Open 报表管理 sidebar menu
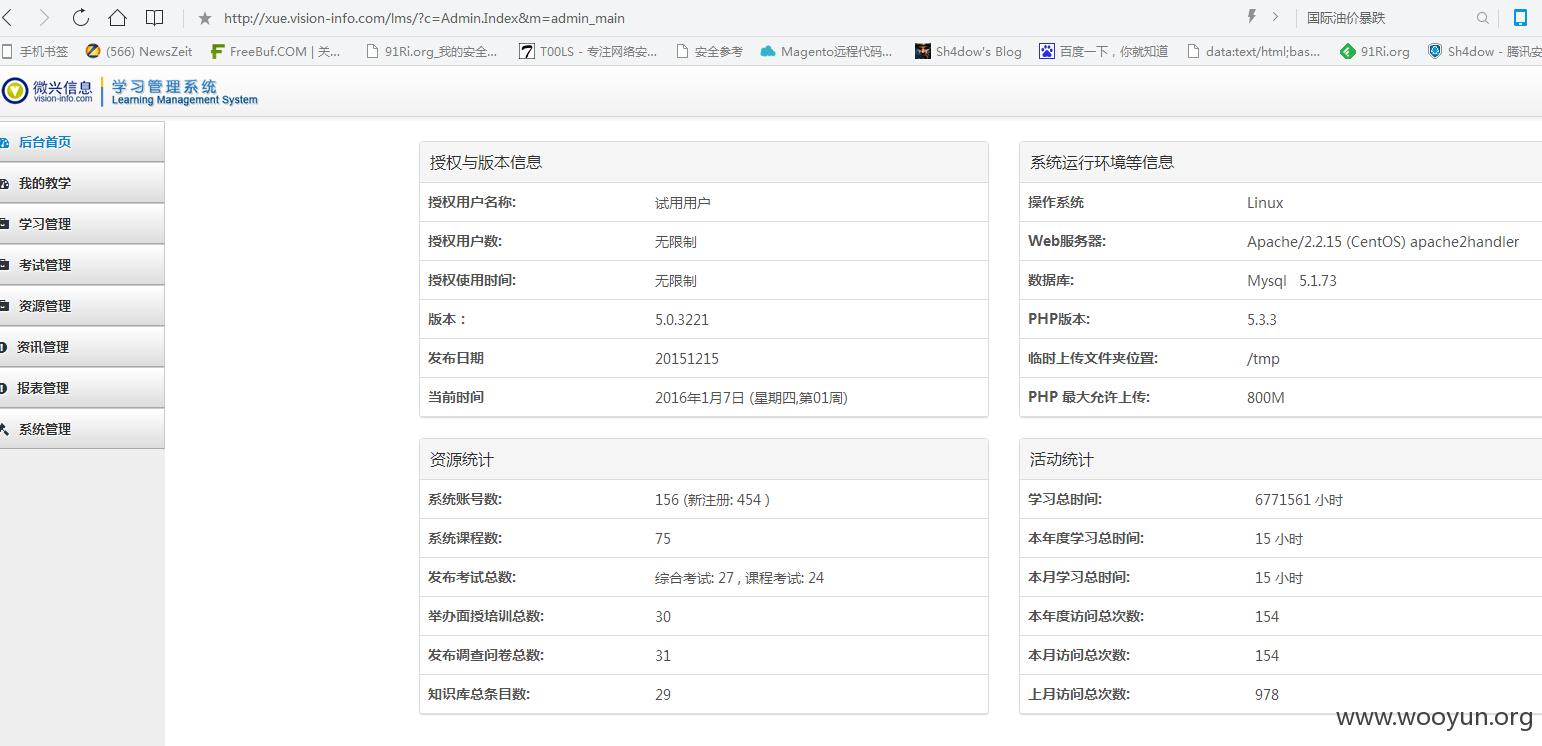 pyautogui.click(x=82, y=388)
